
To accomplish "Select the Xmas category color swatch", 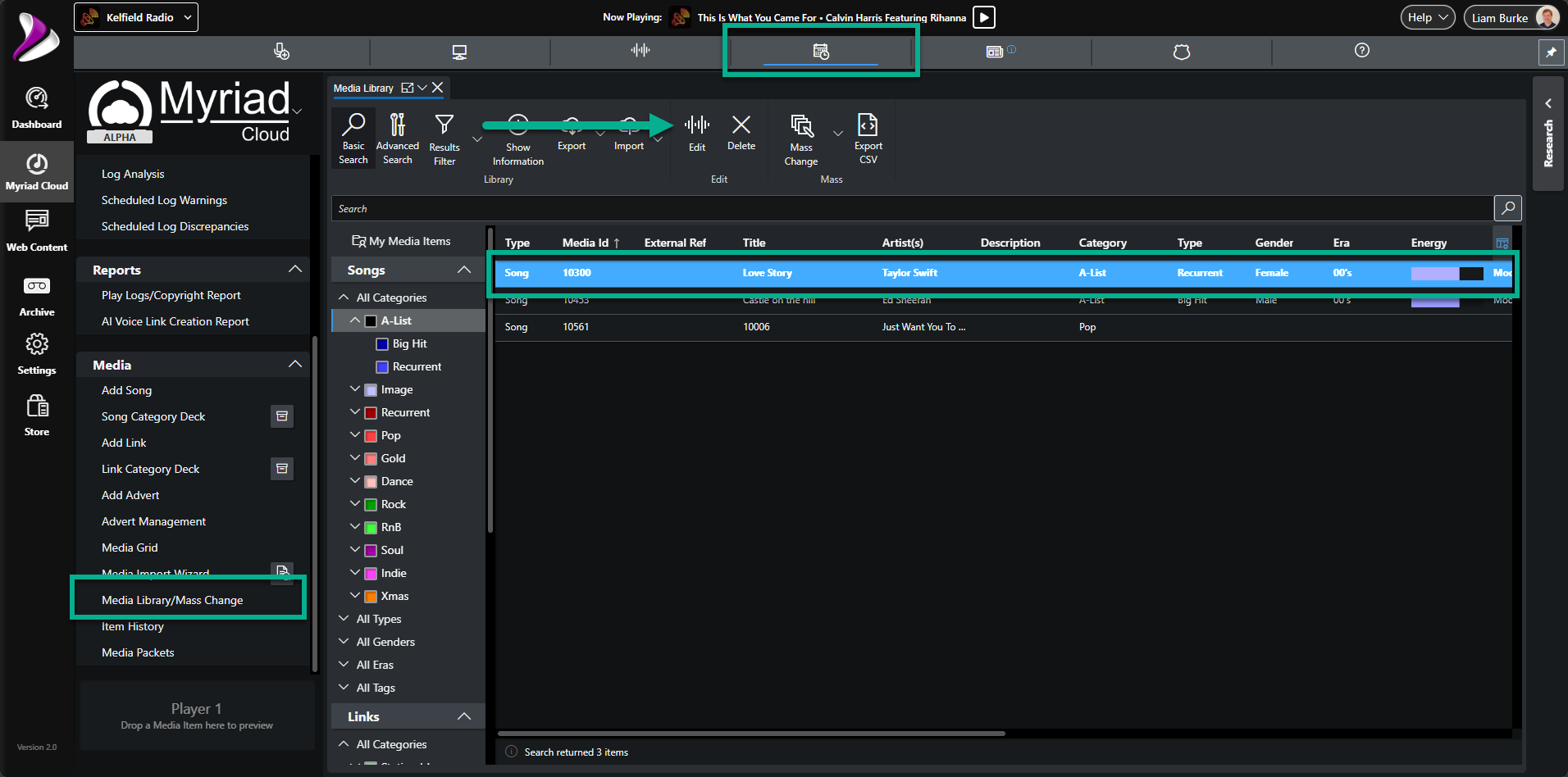I will click(x=371, y=596).
